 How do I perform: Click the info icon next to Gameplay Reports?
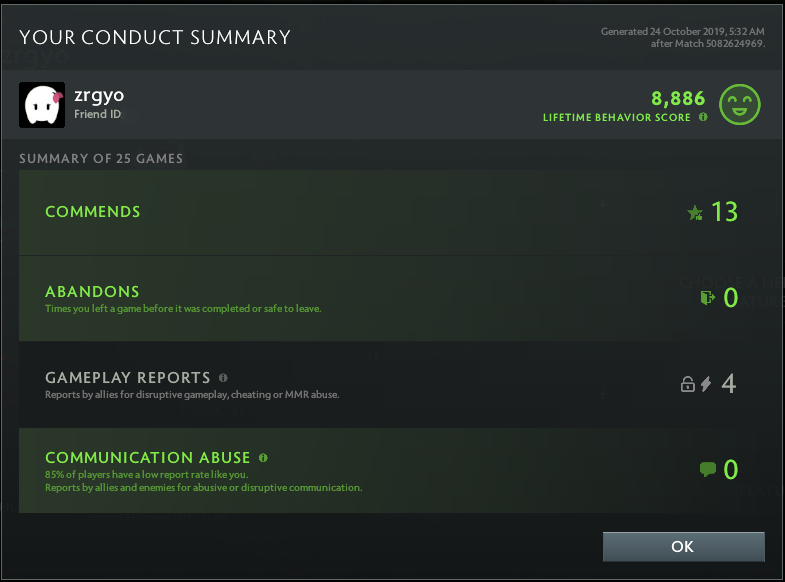point(223,378)
